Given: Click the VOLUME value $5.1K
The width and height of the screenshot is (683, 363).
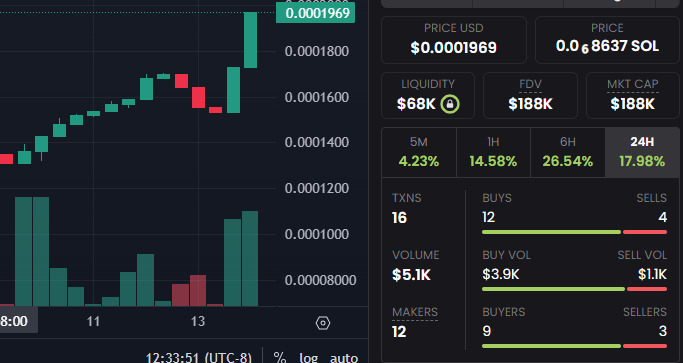Looking at the screenshot, I should pos(411,275).
